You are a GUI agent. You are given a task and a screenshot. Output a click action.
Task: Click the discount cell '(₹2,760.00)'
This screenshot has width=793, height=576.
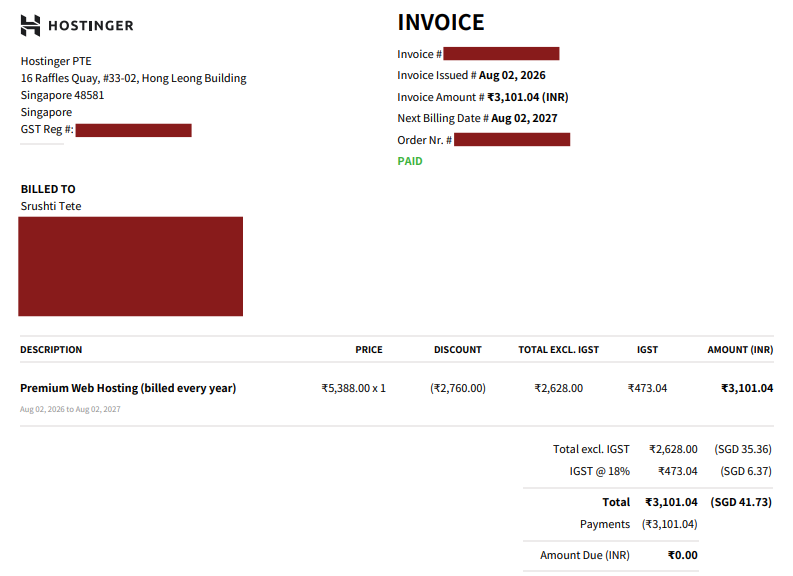[x=458, y=388]
